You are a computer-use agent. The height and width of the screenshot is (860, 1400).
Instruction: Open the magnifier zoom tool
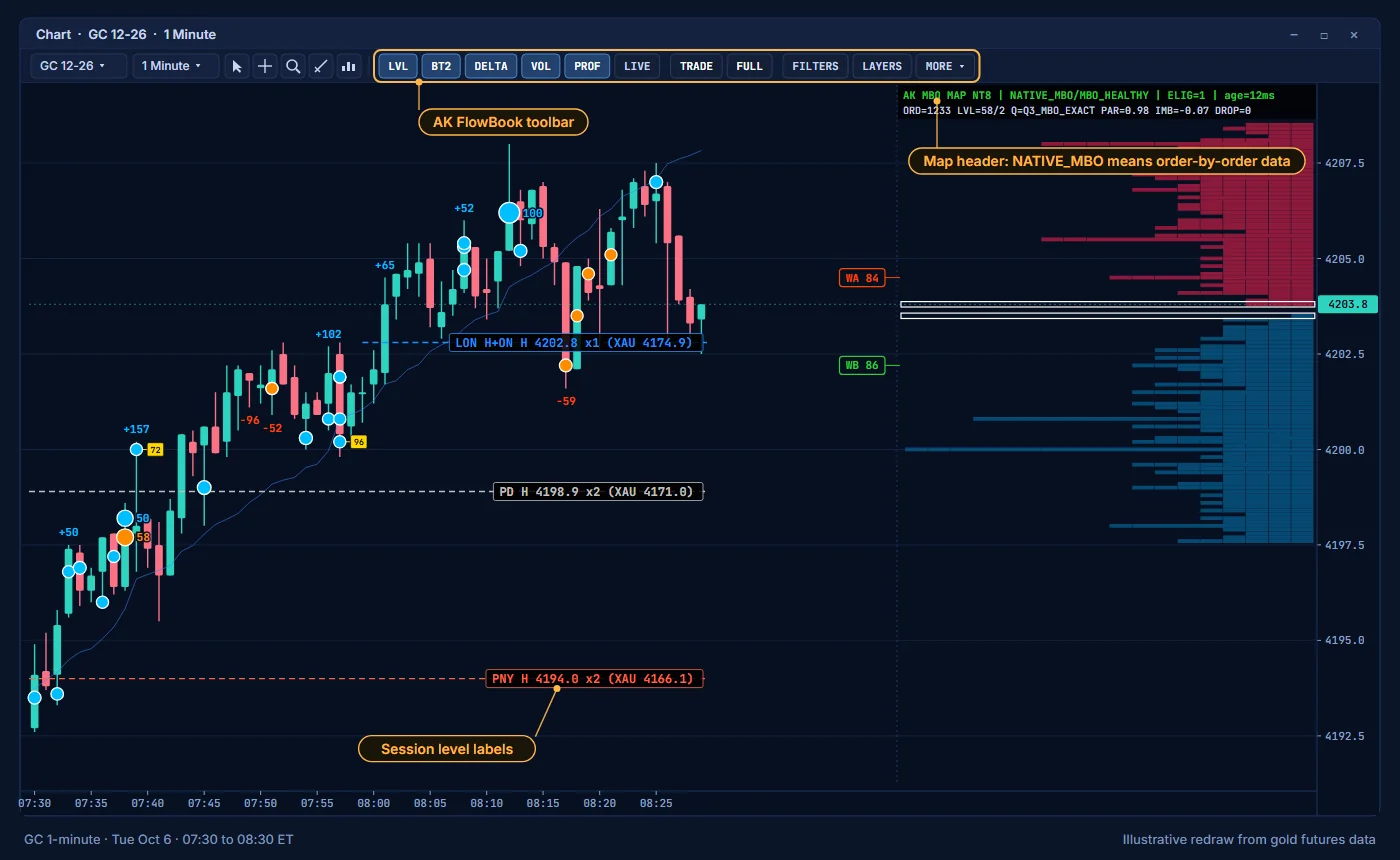click(293, 66)
